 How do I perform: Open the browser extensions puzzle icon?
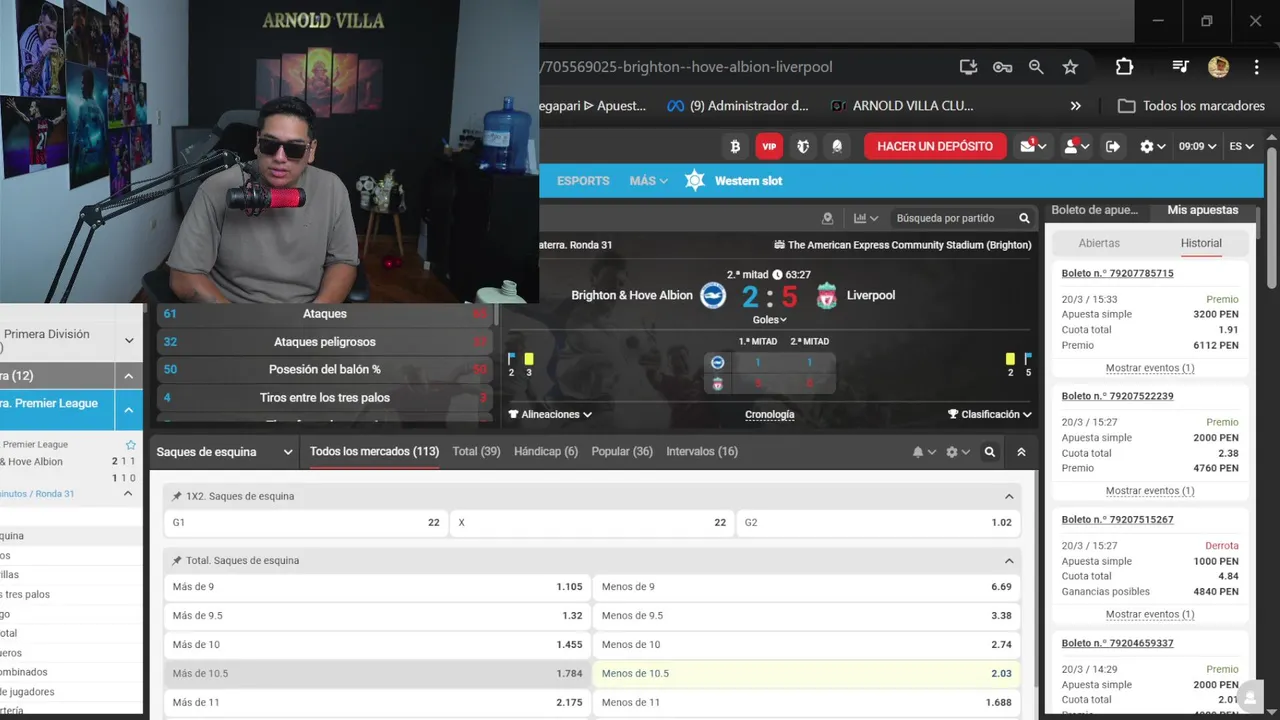tap(1124, 67)
